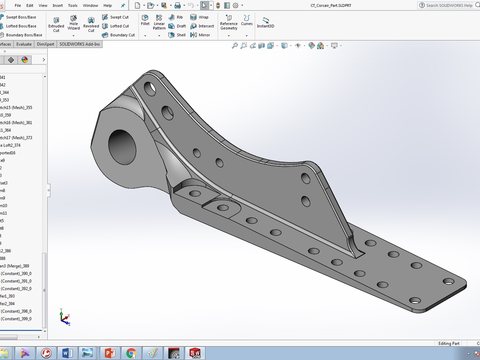Open the Hole Wizard tool
This screenshot has height=360, width=480.
click(x=73, y=23)
